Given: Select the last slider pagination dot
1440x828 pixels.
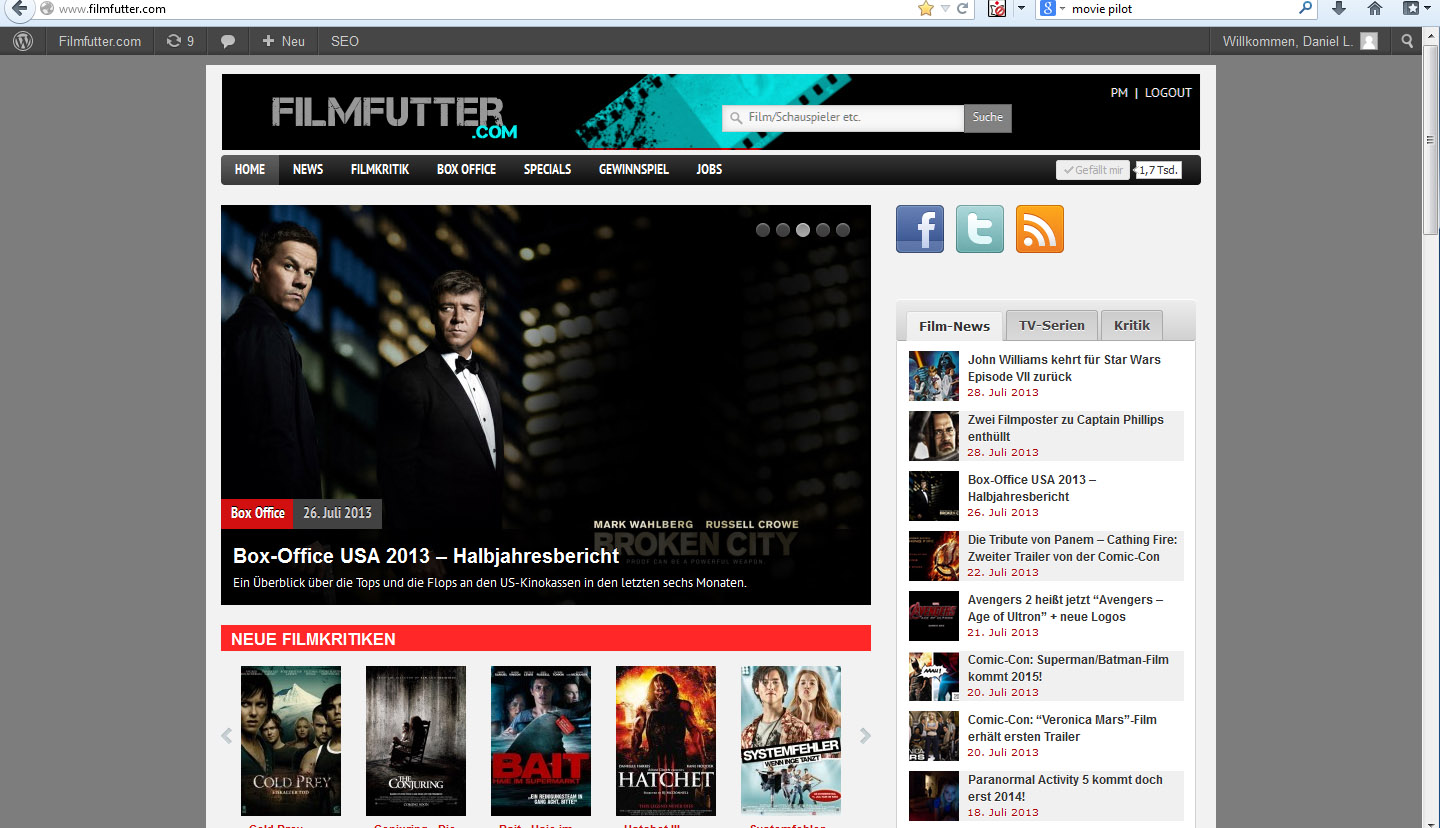Looking at the screenshot, I should click(843, 230).
